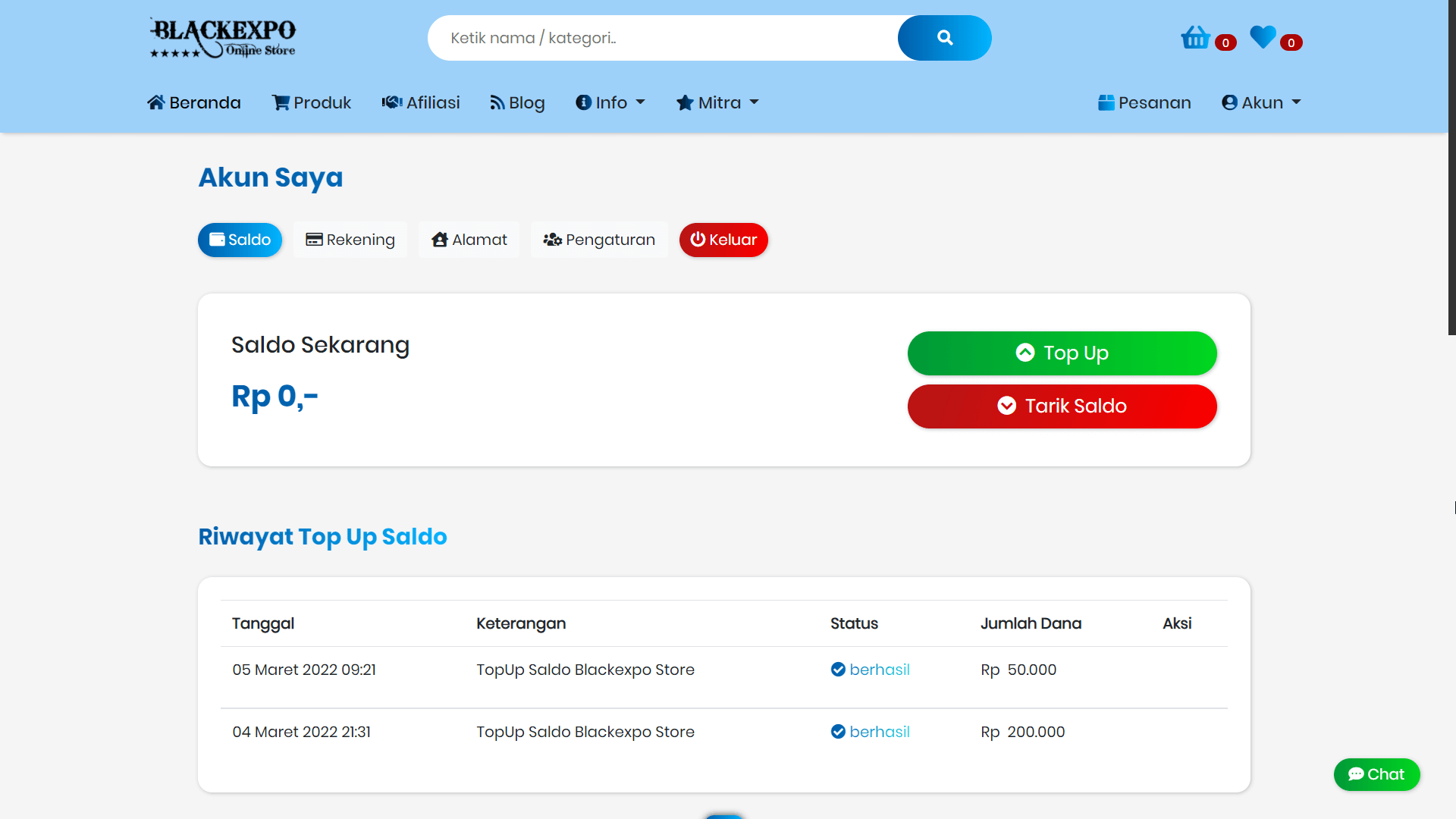1456x819 pixels.
Task: Expand the Mitra dropdown
Action: (717, 102)
